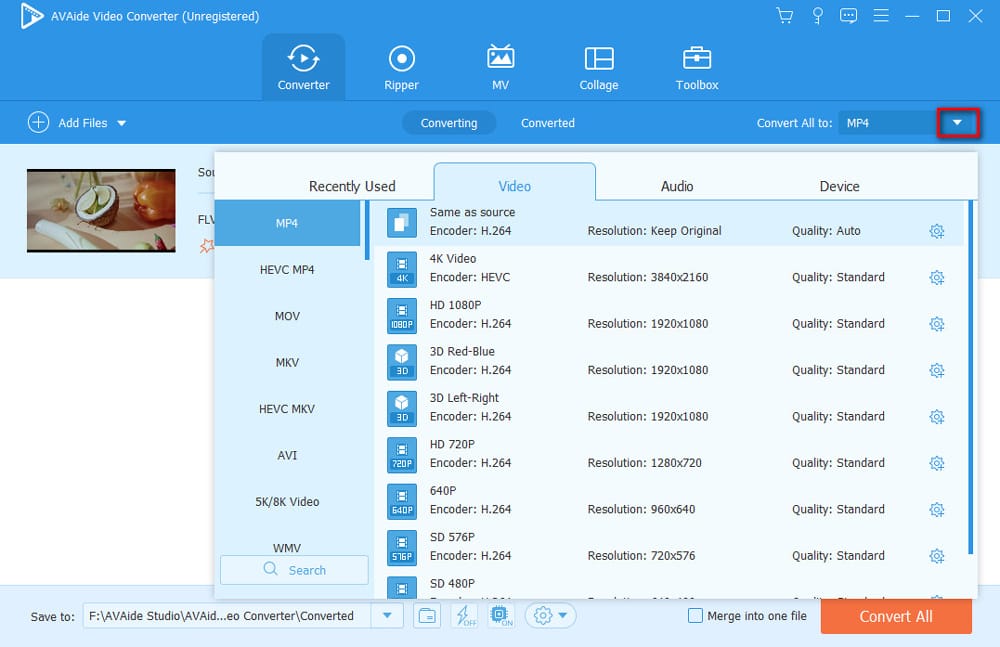
Task: Expand the Add Files dropdown arrow
Action: click(x=120, y=122)
